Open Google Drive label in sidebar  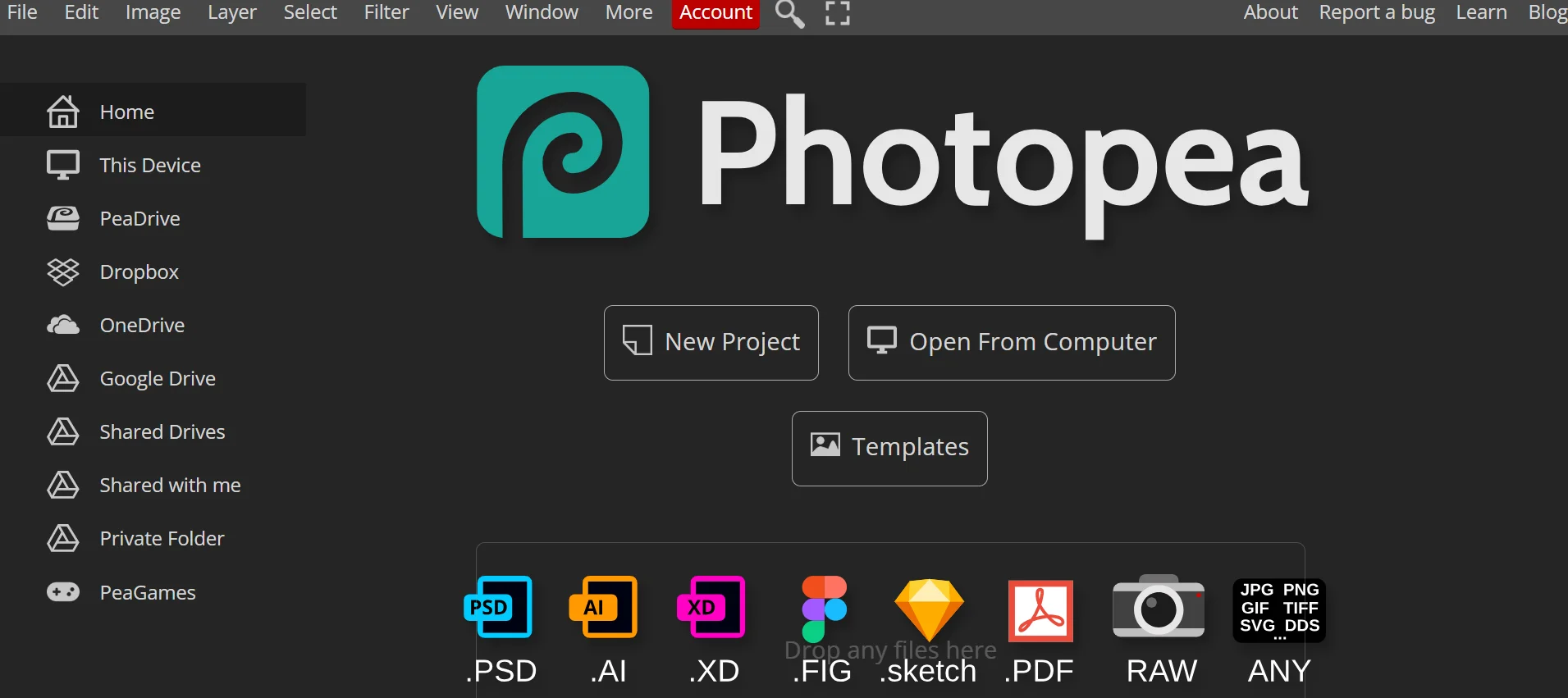coord(158,379)
